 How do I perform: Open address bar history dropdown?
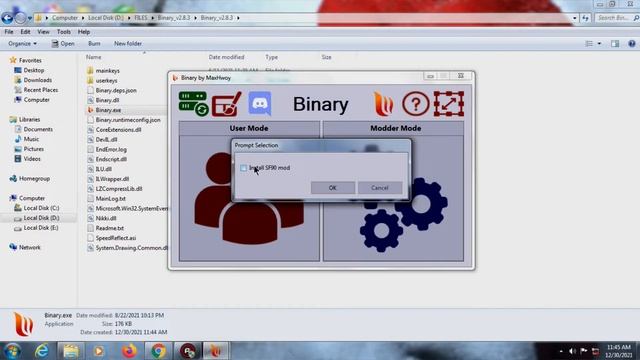(x=575, y=18)
